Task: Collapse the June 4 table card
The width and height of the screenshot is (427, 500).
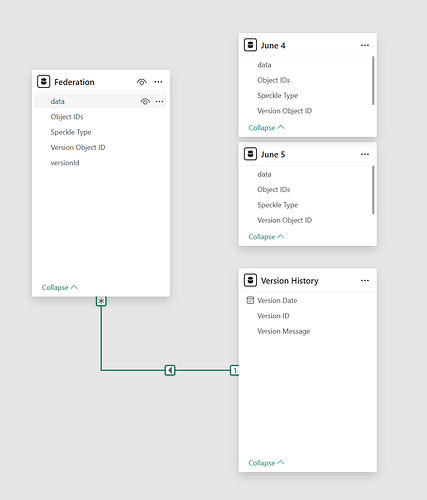Action: (266, 128)
